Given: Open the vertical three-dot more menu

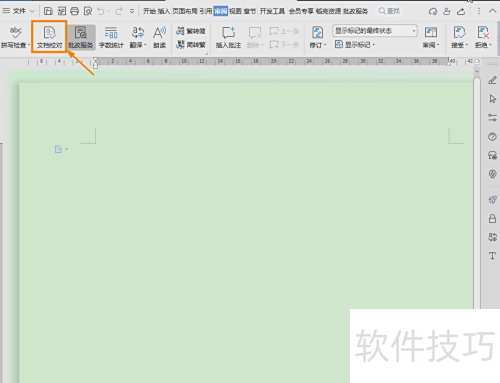Looking at the screenshot, I should (x=478, y=11).
